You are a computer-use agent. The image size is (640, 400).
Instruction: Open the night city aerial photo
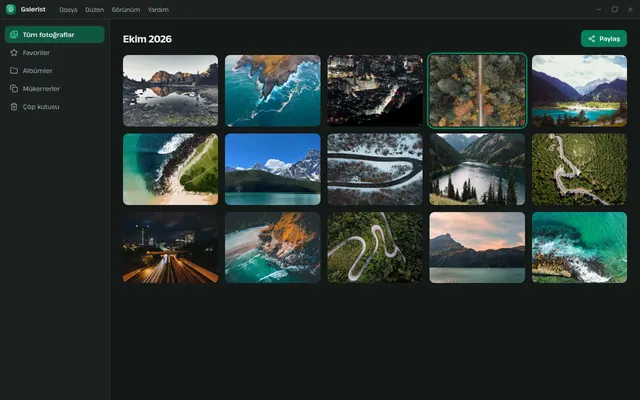pyautogui.click(x=375, y=91)
